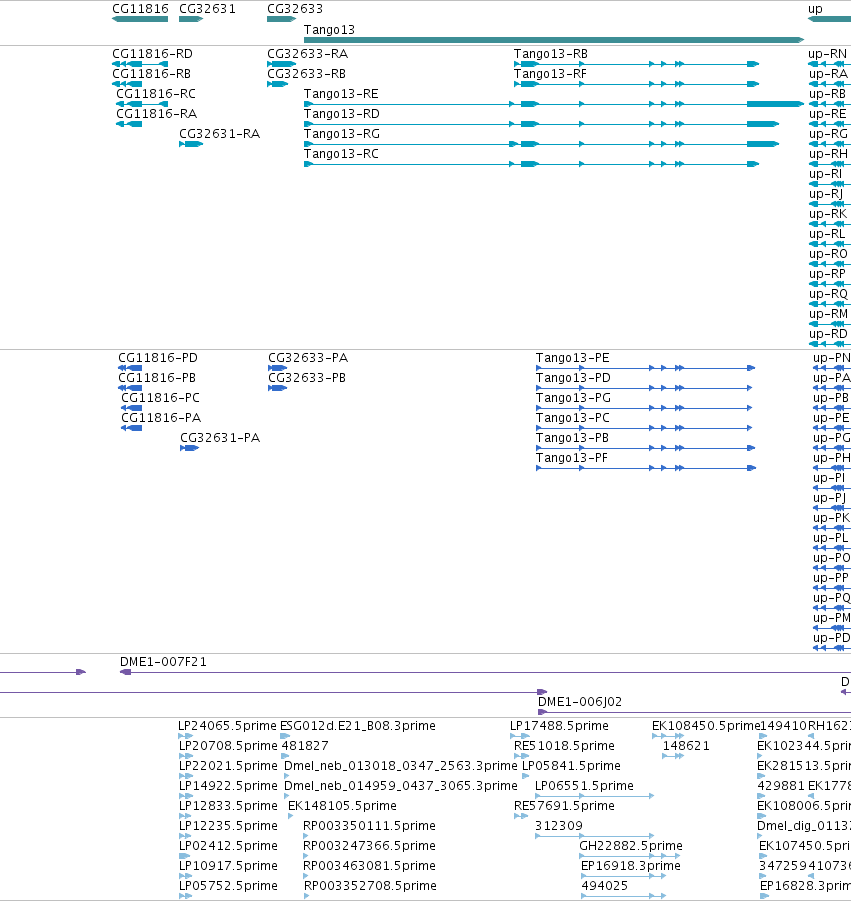Screen dimensions: 851x901
Task: Click the up-RD transcript label
Action: pyautogui.click(x=828, y=334)
